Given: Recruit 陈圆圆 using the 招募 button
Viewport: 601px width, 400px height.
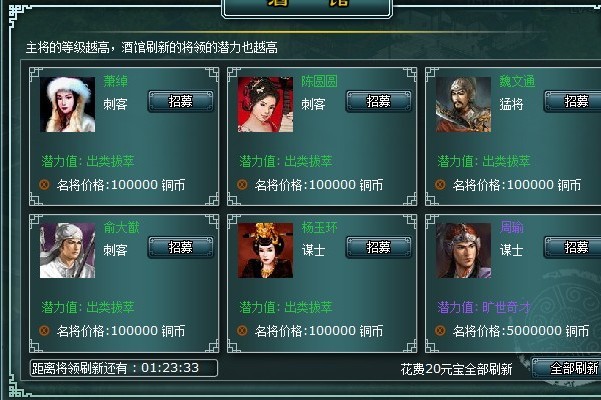Looking at the screenshot, I should pos(379,102).
